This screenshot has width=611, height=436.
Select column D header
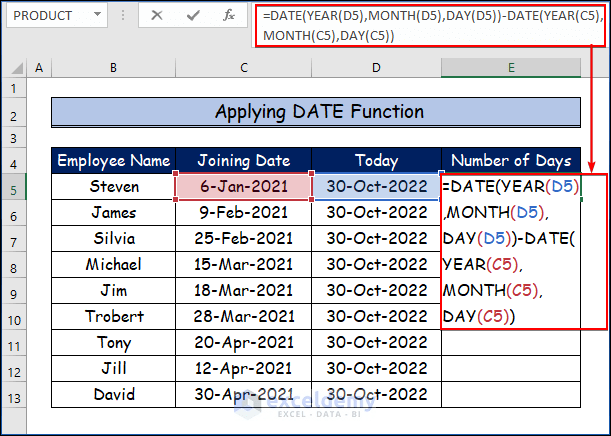(376, 68)
